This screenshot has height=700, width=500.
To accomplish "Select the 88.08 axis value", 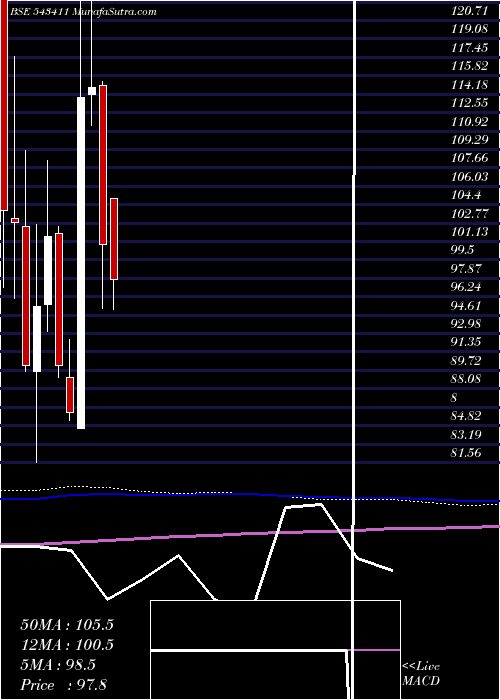I will tap(467, 379).
